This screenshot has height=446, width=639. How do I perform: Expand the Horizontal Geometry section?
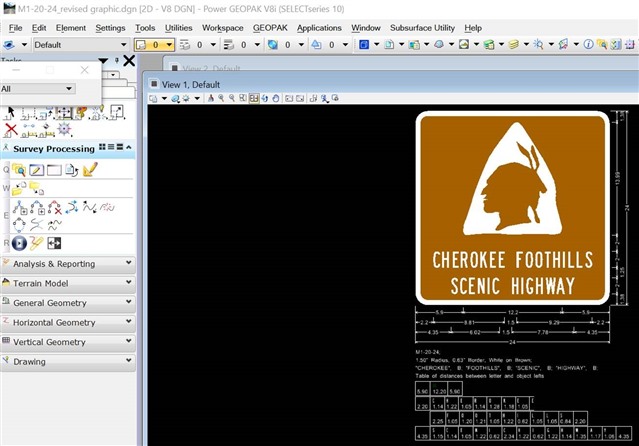click(x=129, y=321)
